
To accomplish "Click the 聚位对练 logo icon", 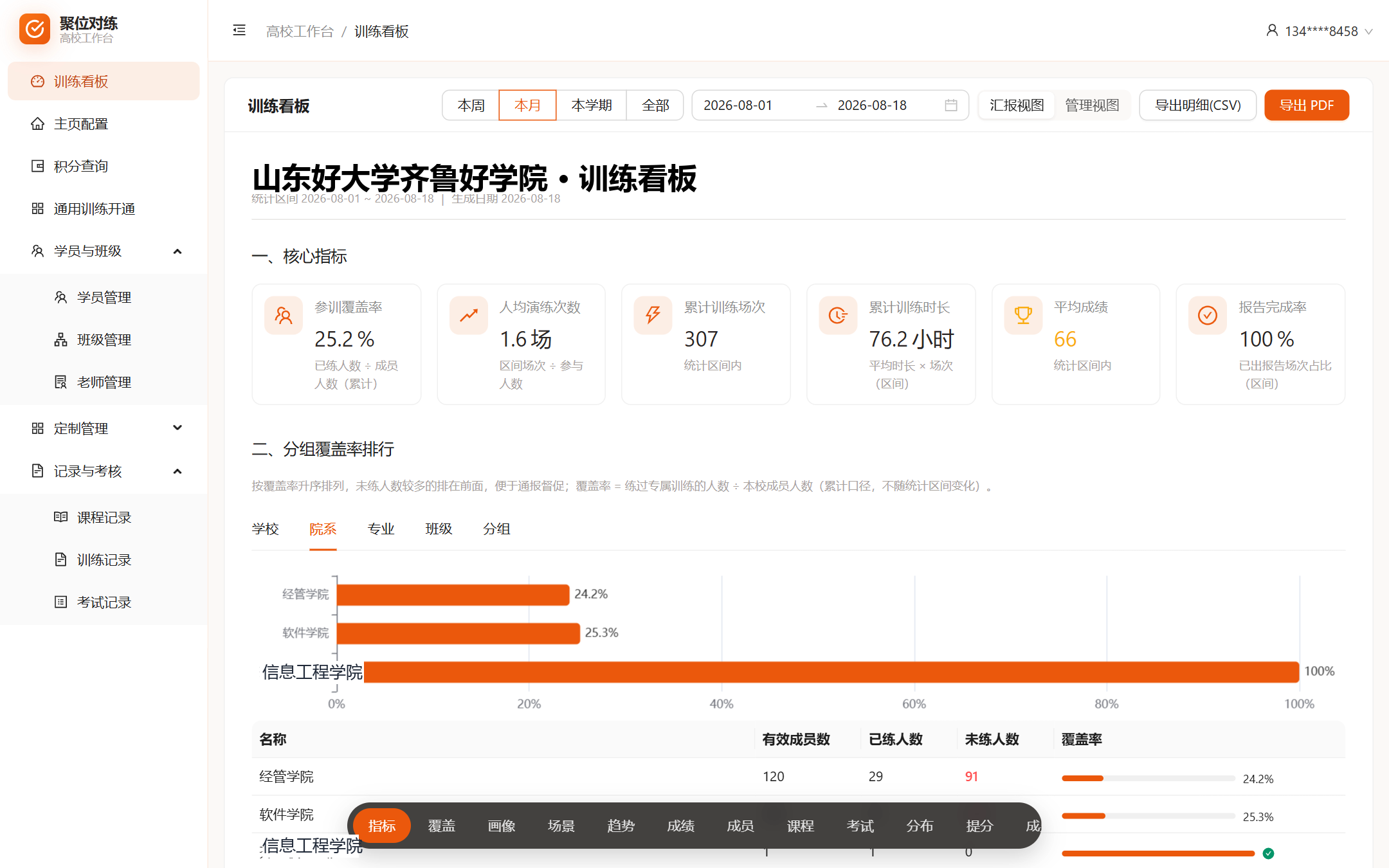I will [35, 29].
